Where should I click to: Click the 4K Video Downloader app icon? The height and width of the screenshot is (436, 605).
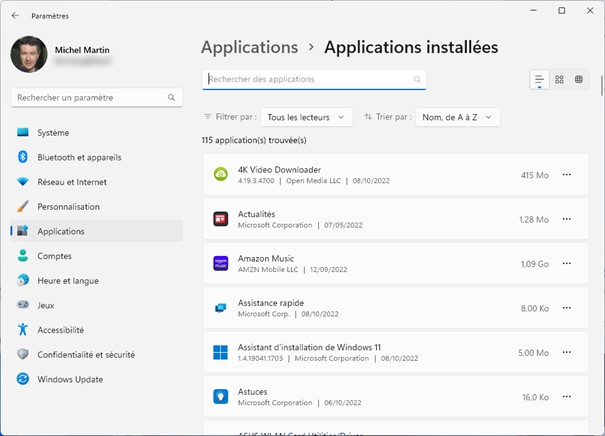(221, 175)
